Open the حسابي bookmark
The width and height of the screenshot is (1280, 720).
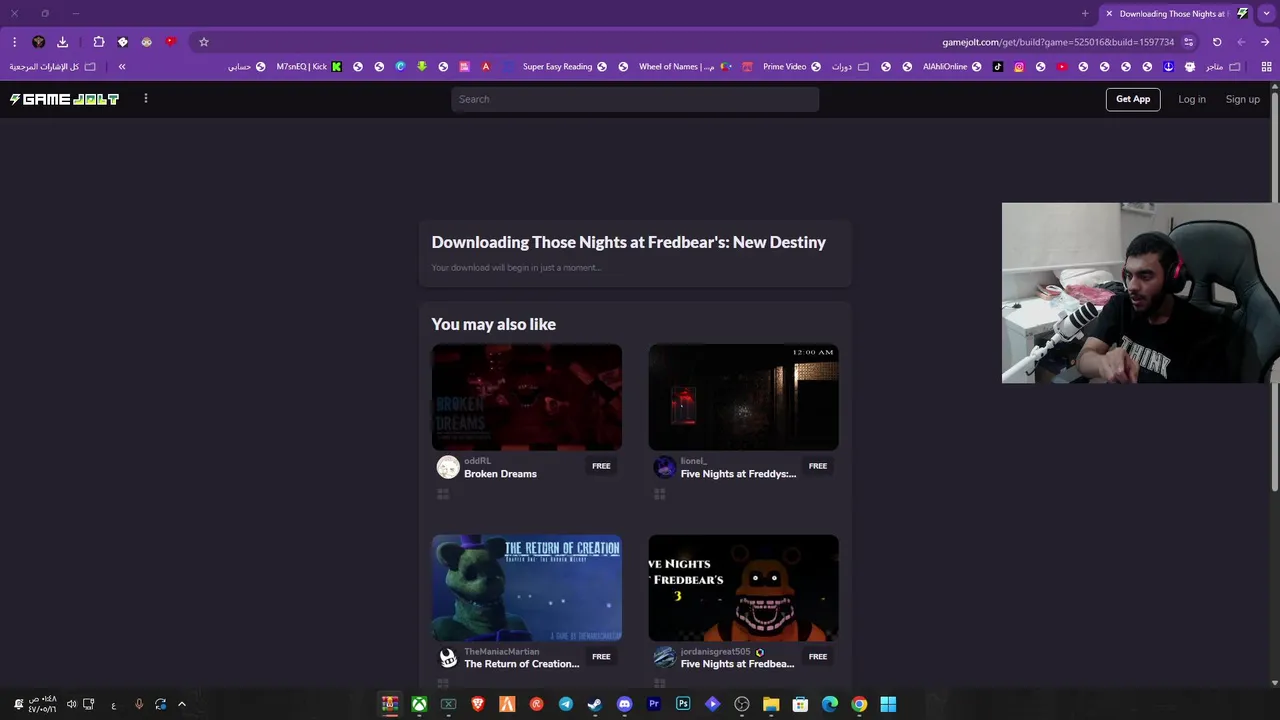tap(247, 67)
